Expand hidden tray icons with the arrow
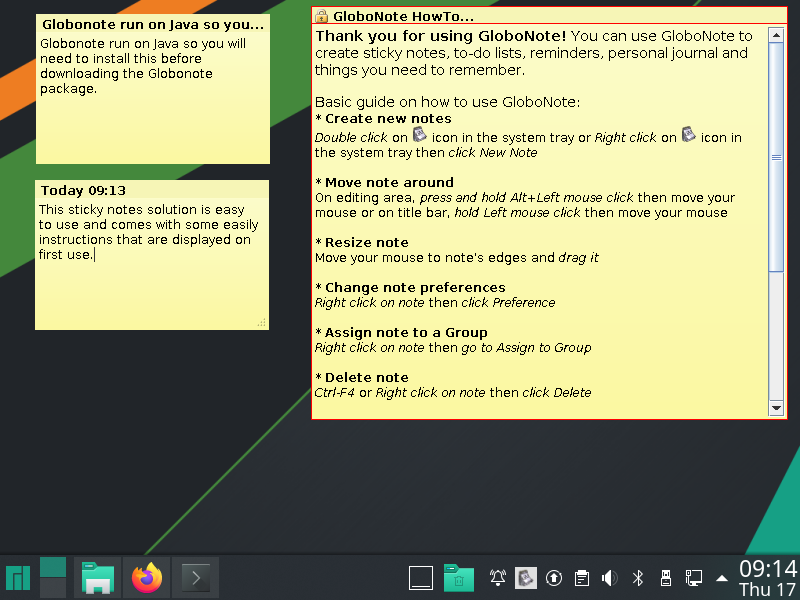 pyautogui.click(x=721, y=578)
